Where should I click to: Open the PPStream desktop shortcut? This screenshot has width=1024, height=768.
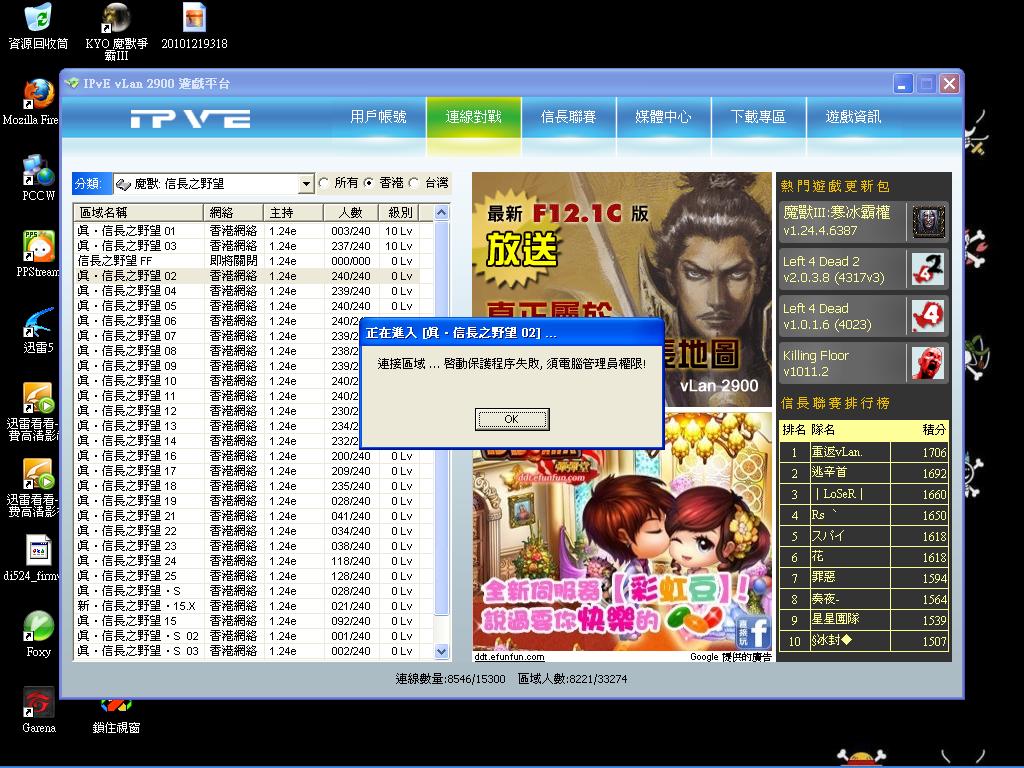click(x=39, y=247)
